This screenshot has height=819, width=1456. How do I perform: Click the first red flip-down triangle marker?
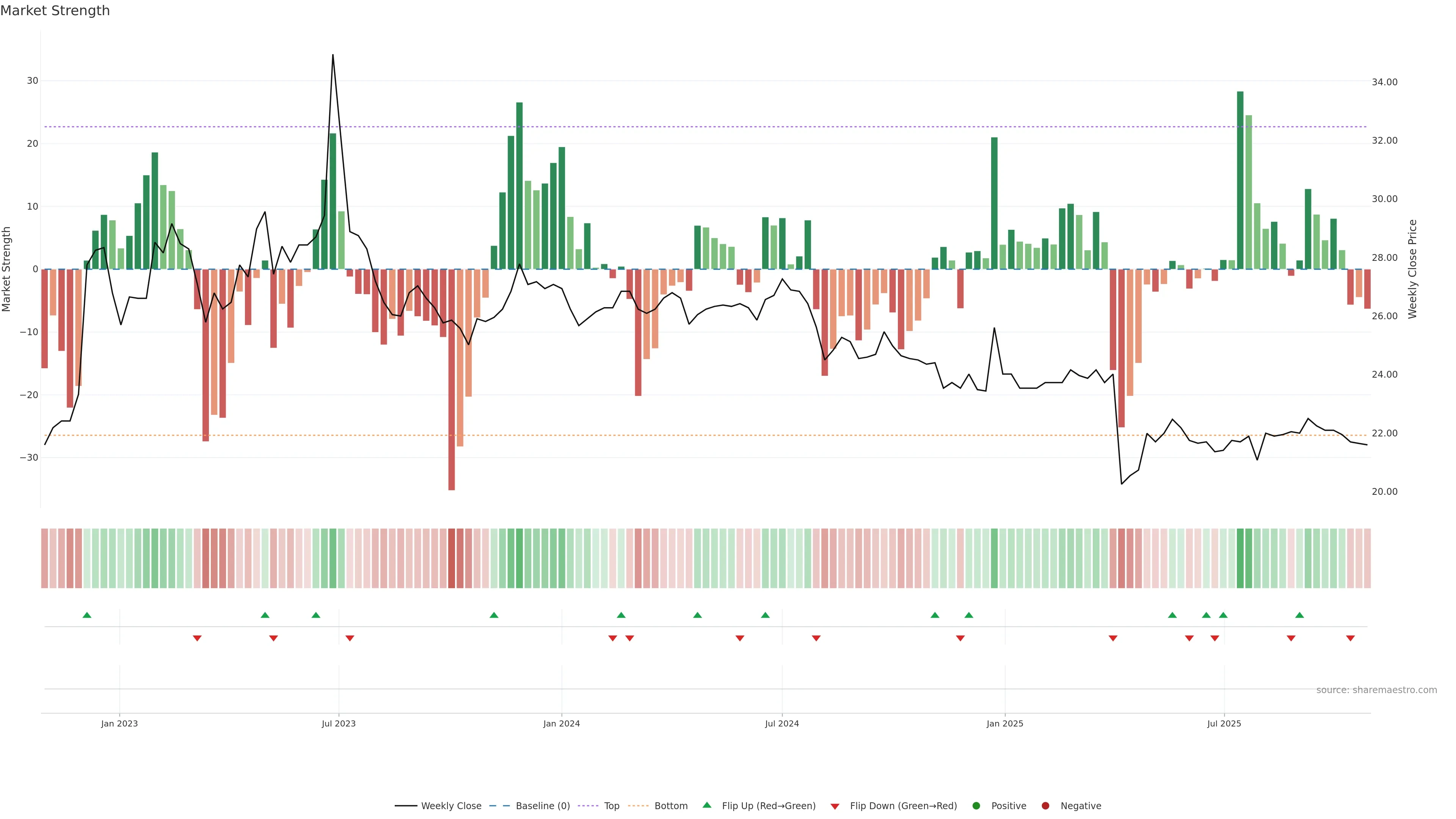(197, 638)
